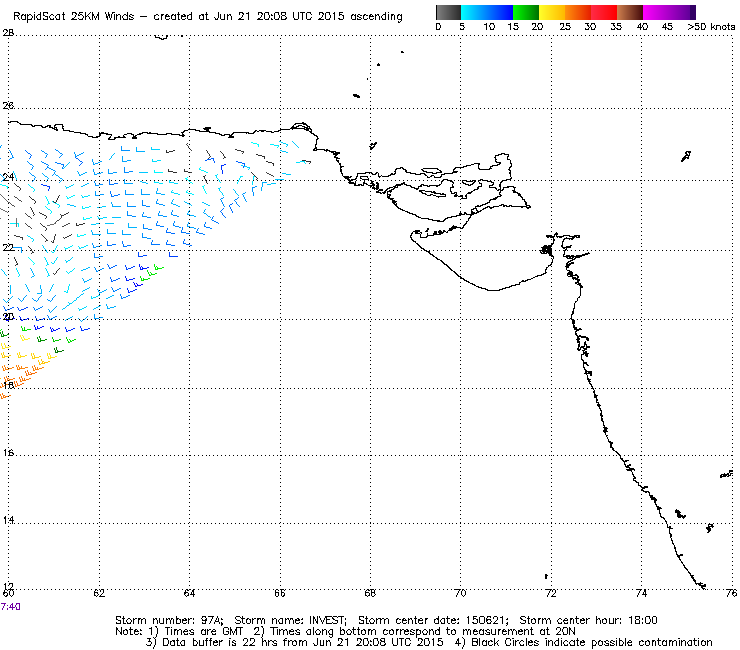Screen dimensions: 740x650
Task: Click the cyan 5–10 knots legend segment
Action: 474,12
